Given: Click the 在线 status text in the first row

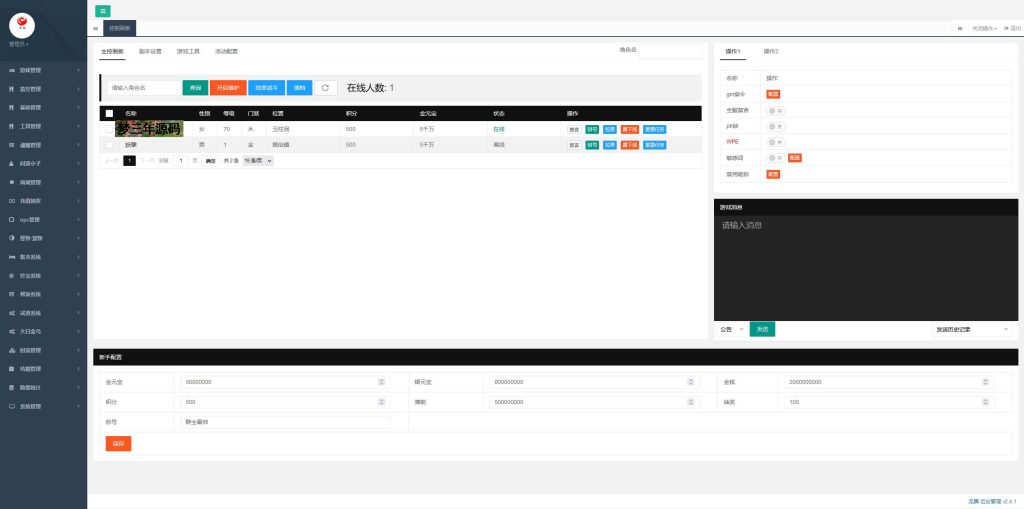Looking at the screenshot, I should [x=499, y=129].
